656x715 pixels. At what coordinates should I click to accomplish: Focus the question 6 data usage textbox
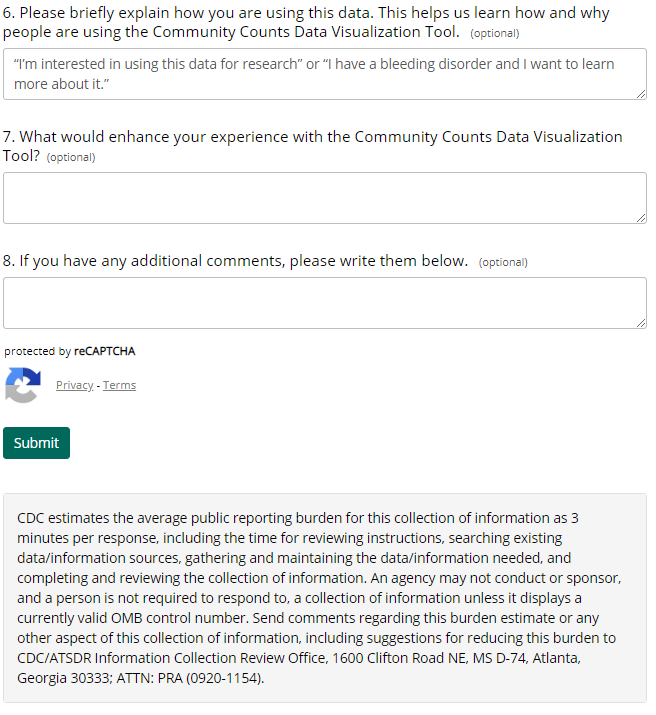pos(324,74)
